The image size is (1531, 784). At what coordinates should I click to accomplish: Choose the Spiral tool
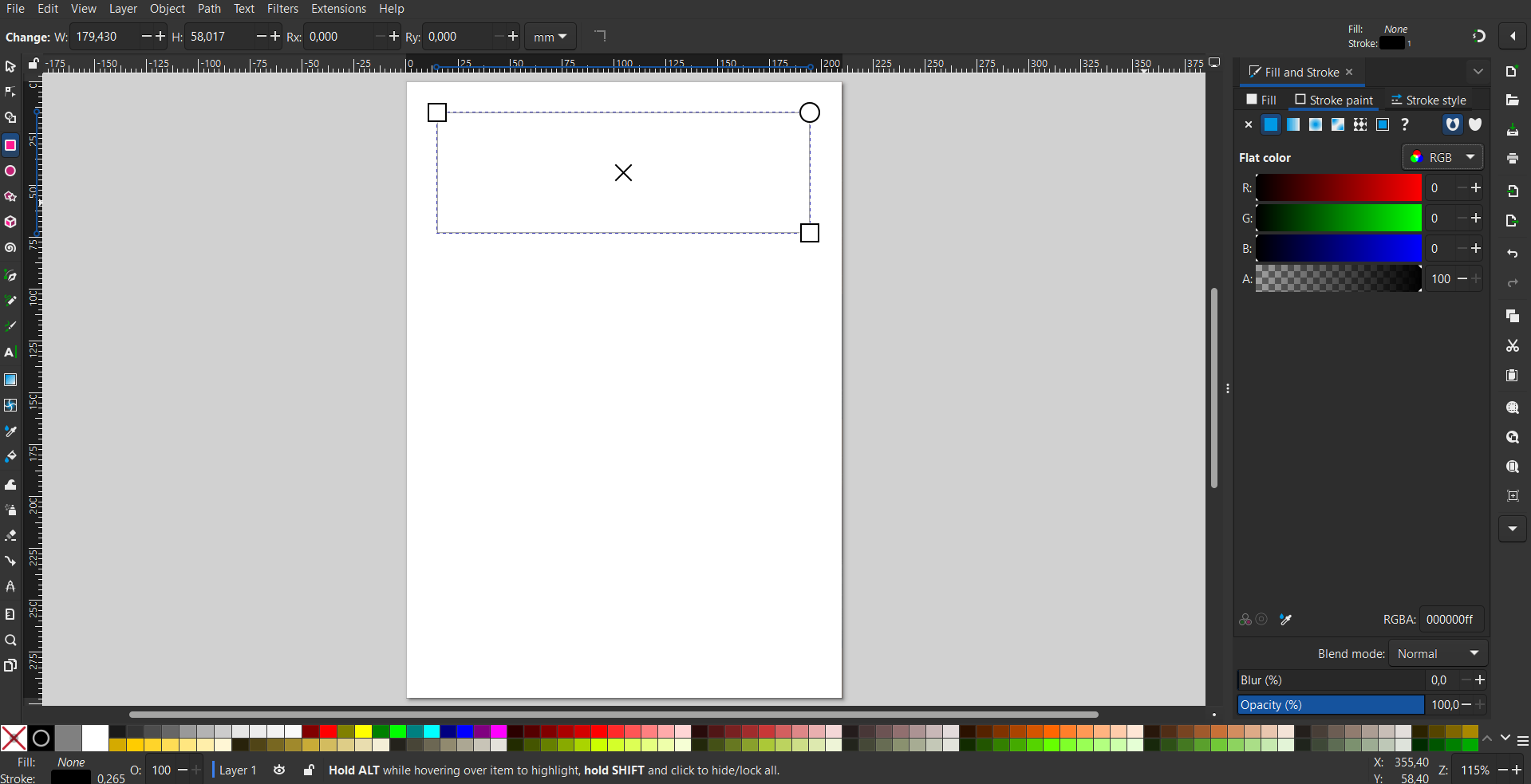point(10,249)
